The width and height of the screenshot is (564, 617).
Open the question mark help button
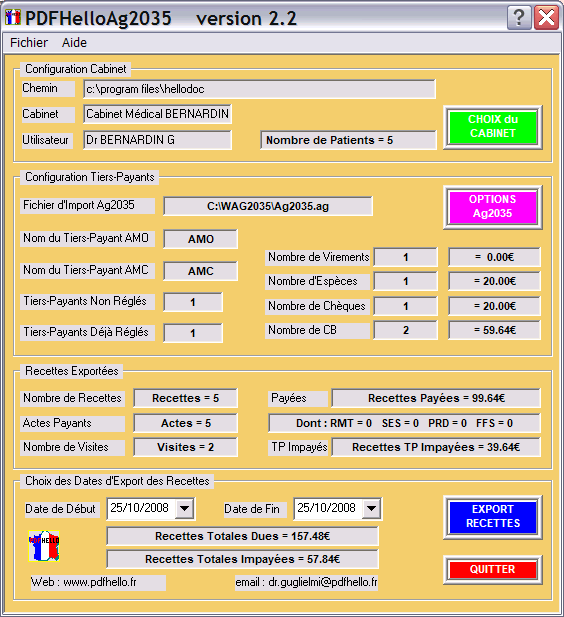pos(519,17)
